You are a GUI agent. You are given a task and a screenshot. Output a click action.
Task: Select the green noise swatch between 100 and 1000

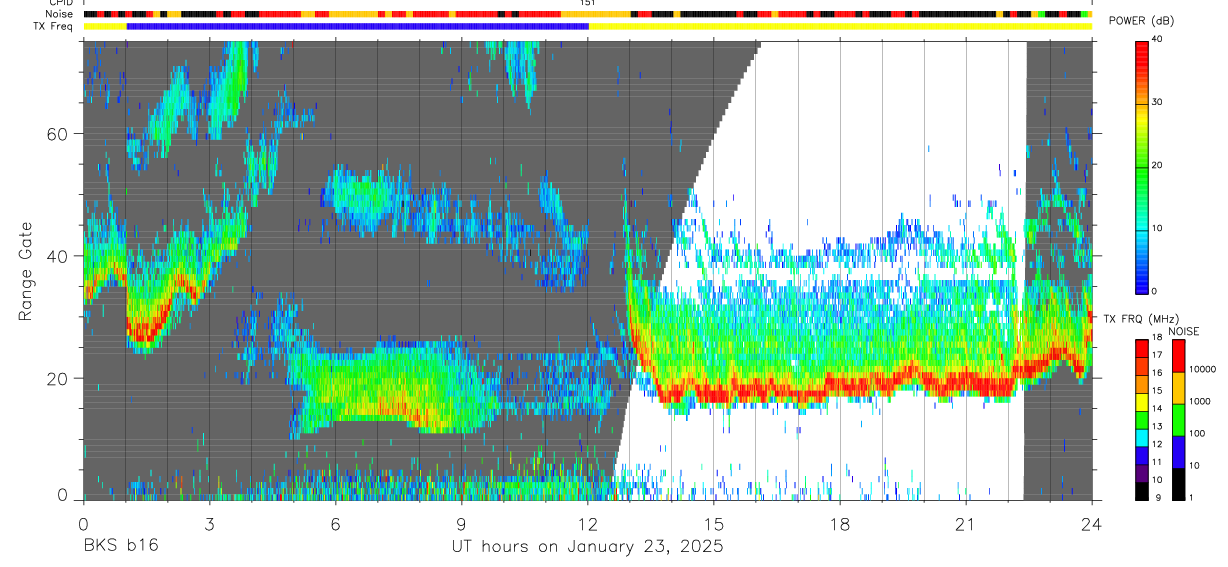1179,418
